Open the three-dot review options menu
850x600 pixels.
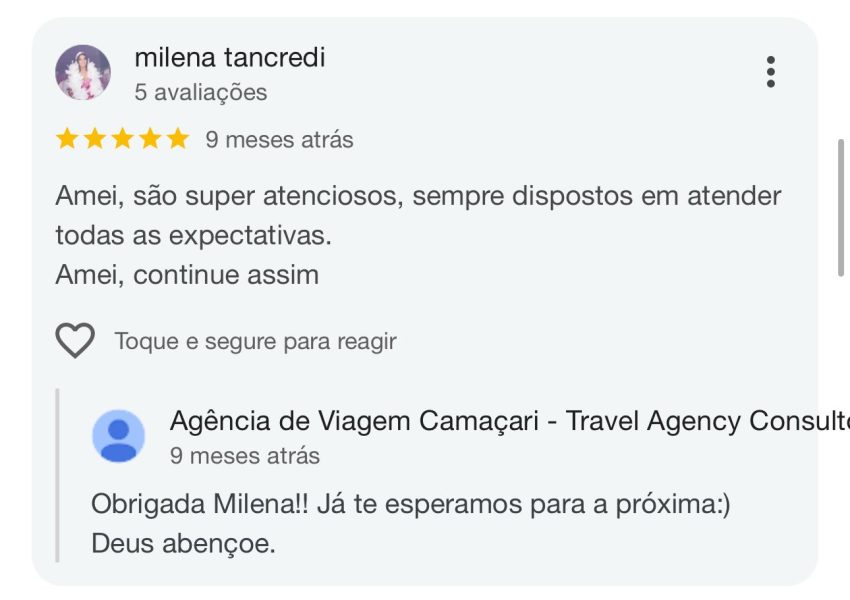770,72
